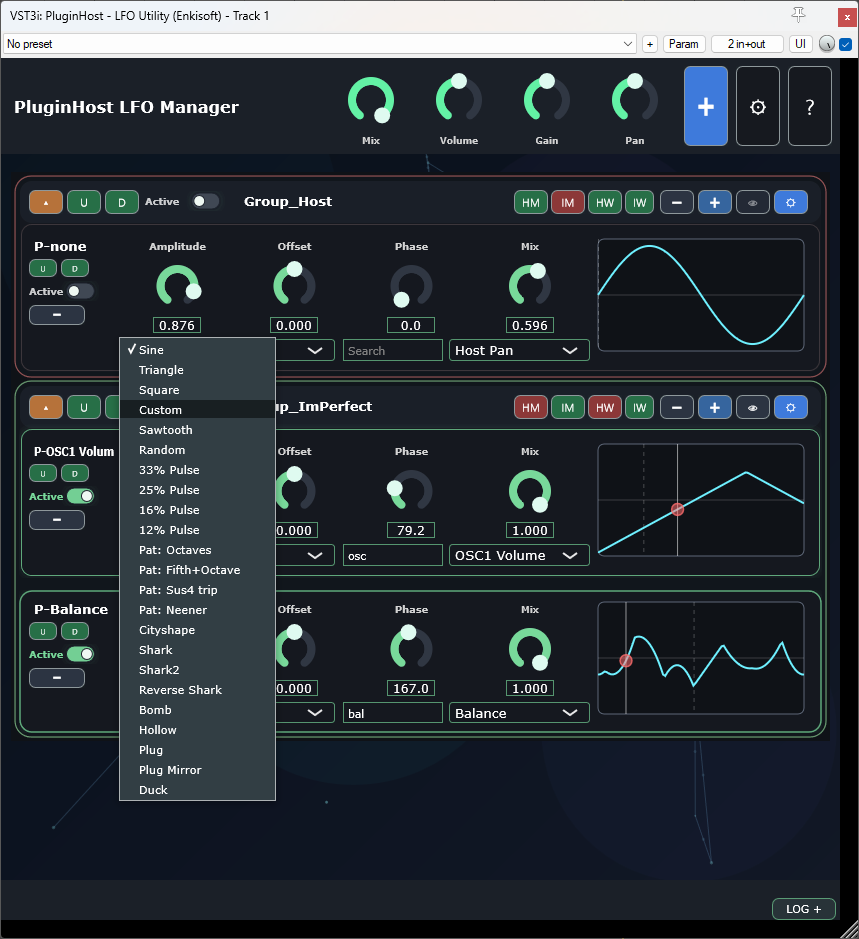
Task: Toggle Group_ImPerfect red HW button
Action: 605,408
